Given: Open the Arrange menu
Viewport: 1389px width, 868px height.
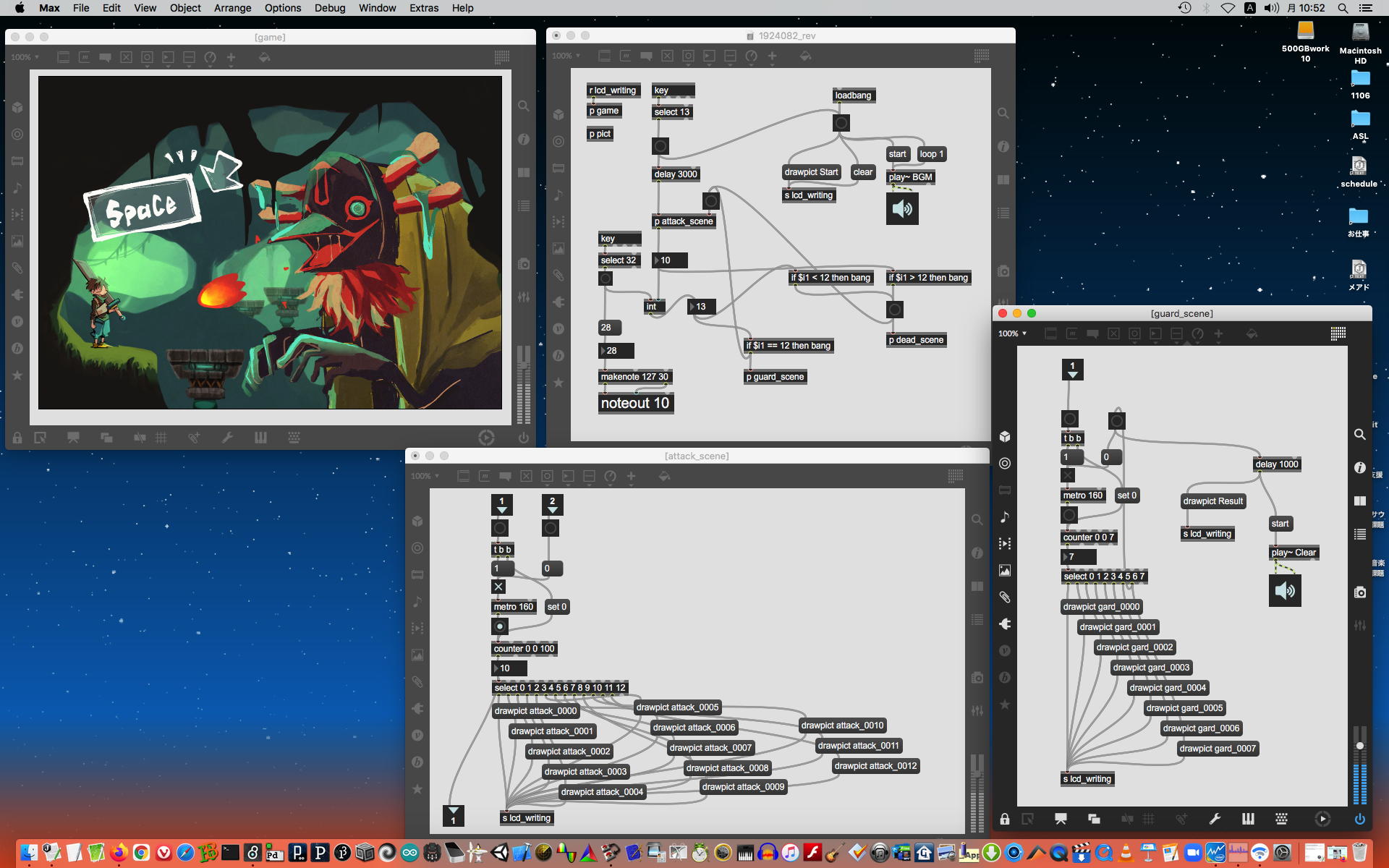Looking at the screenshot, I should tap(232, 8).
